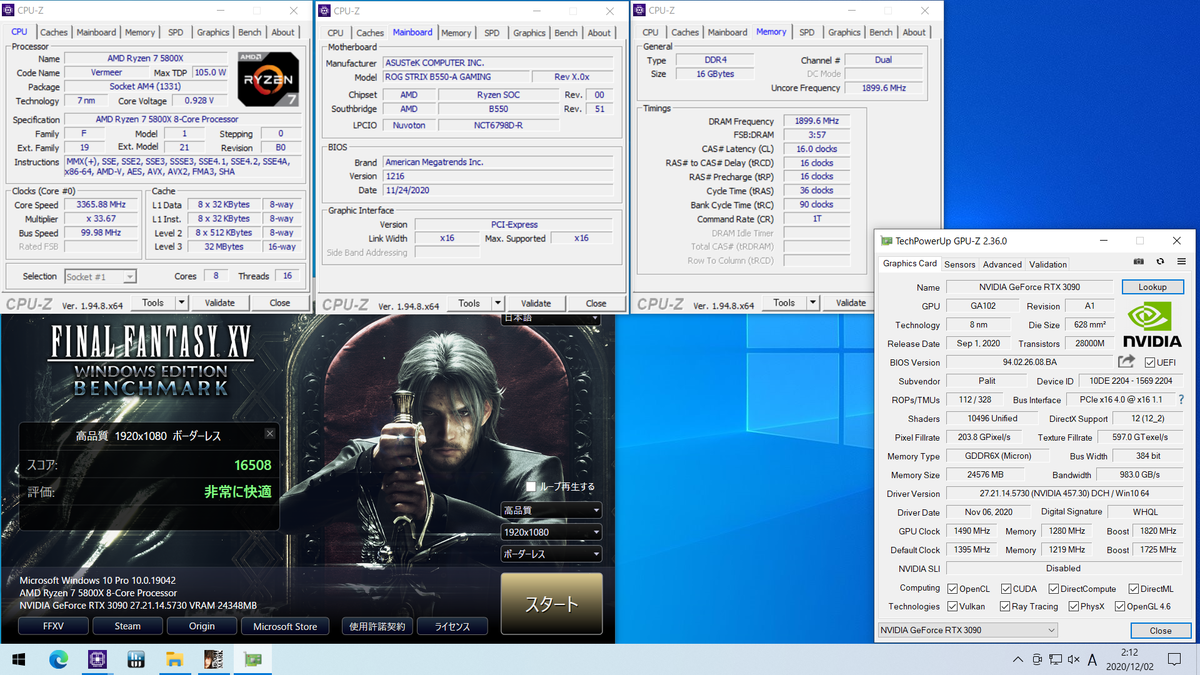Click the network tray icon
Image resolution: width=1200 pixels, height=675 pixels.
(x=1055, y=660)
